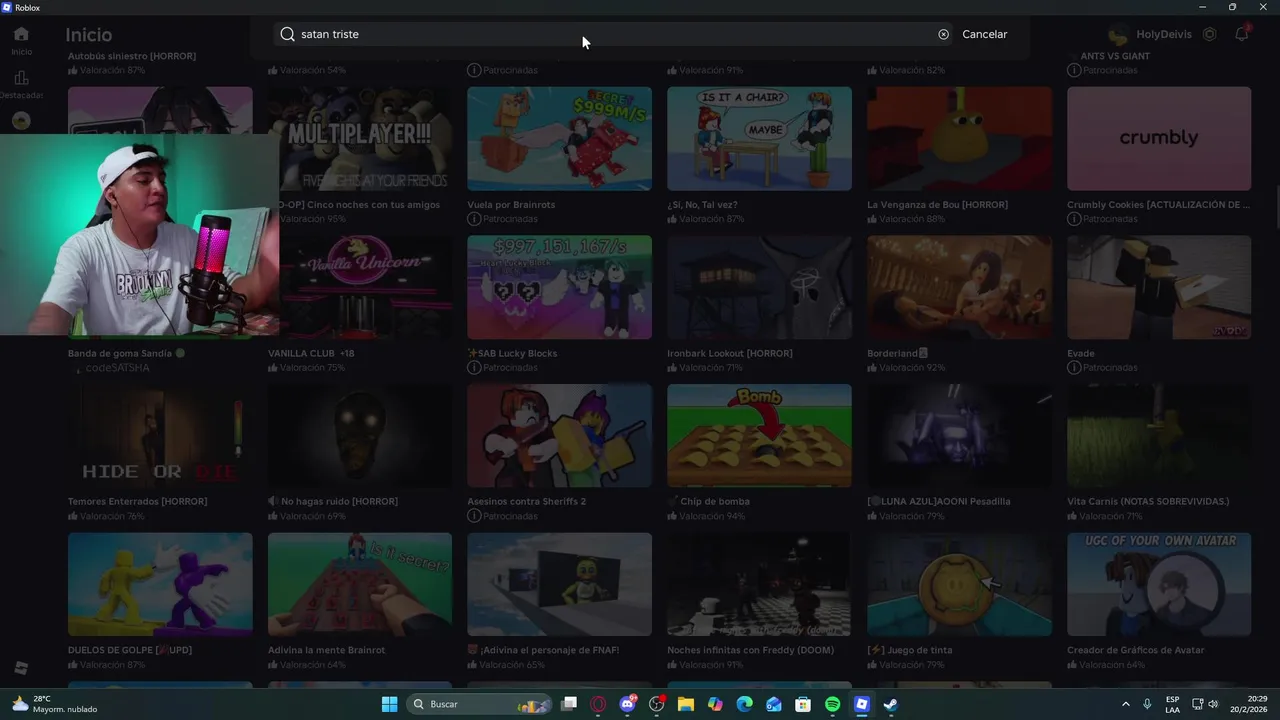
Task: Open Asesinos contra Sheriffs 2 thumbnail
Action: pos(559,436)
